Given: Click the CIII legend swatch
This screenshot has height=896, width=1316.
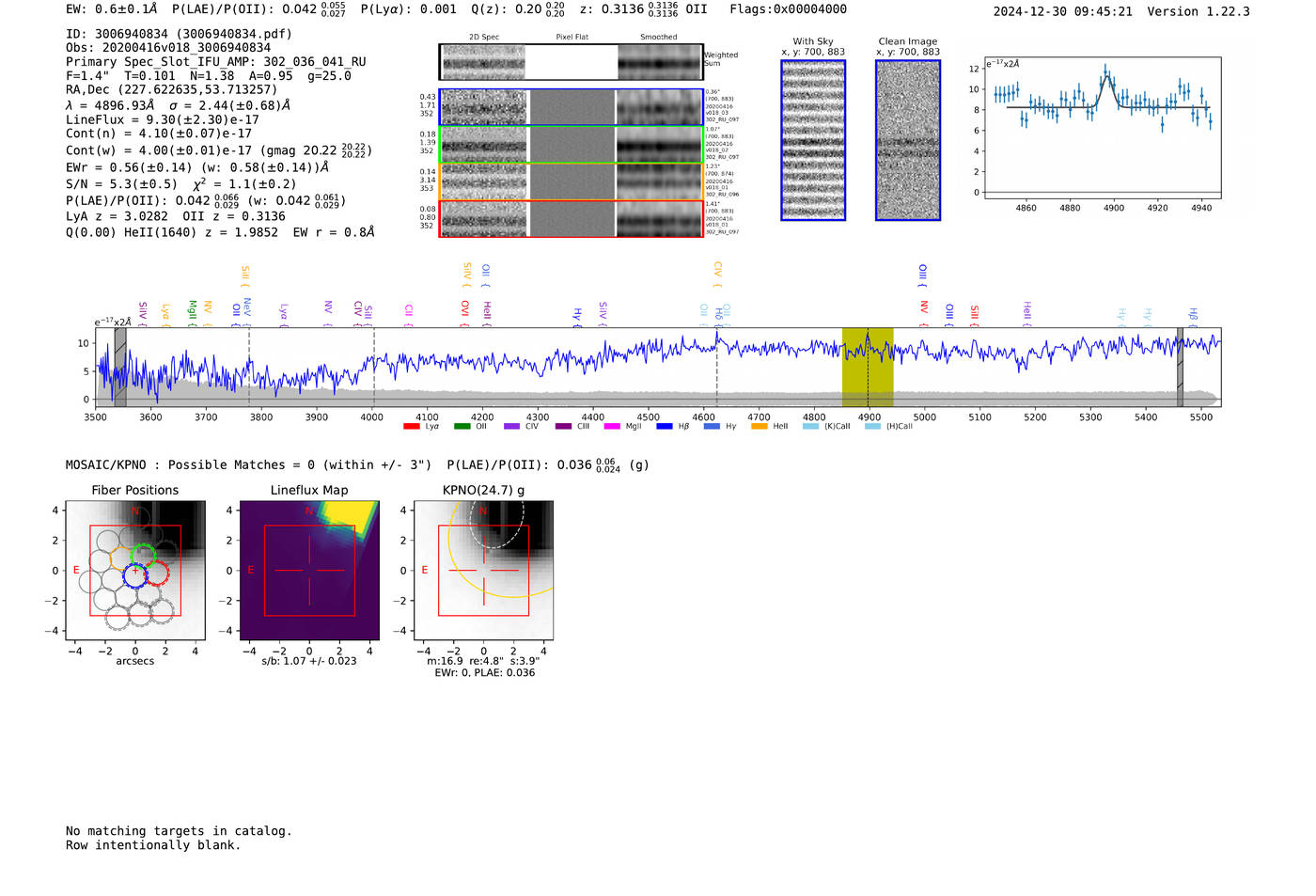Looking at the screenshot, I should [x=563, y=427].
